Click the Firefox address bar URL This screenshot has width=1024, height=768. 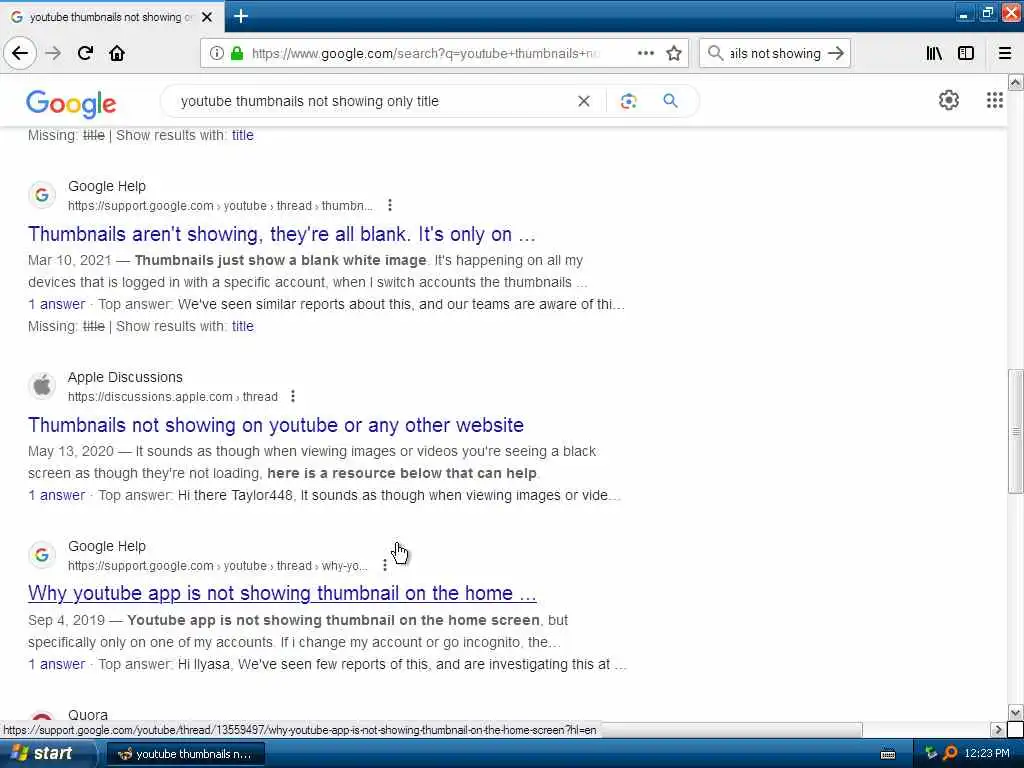click(426, 53)
